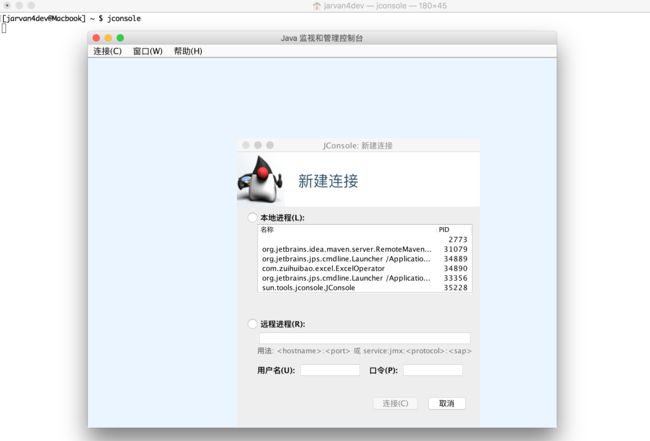Screen dimensions: 650x441
Task: Minimize the Java console window with yellow button
Action: coord(108,38)
